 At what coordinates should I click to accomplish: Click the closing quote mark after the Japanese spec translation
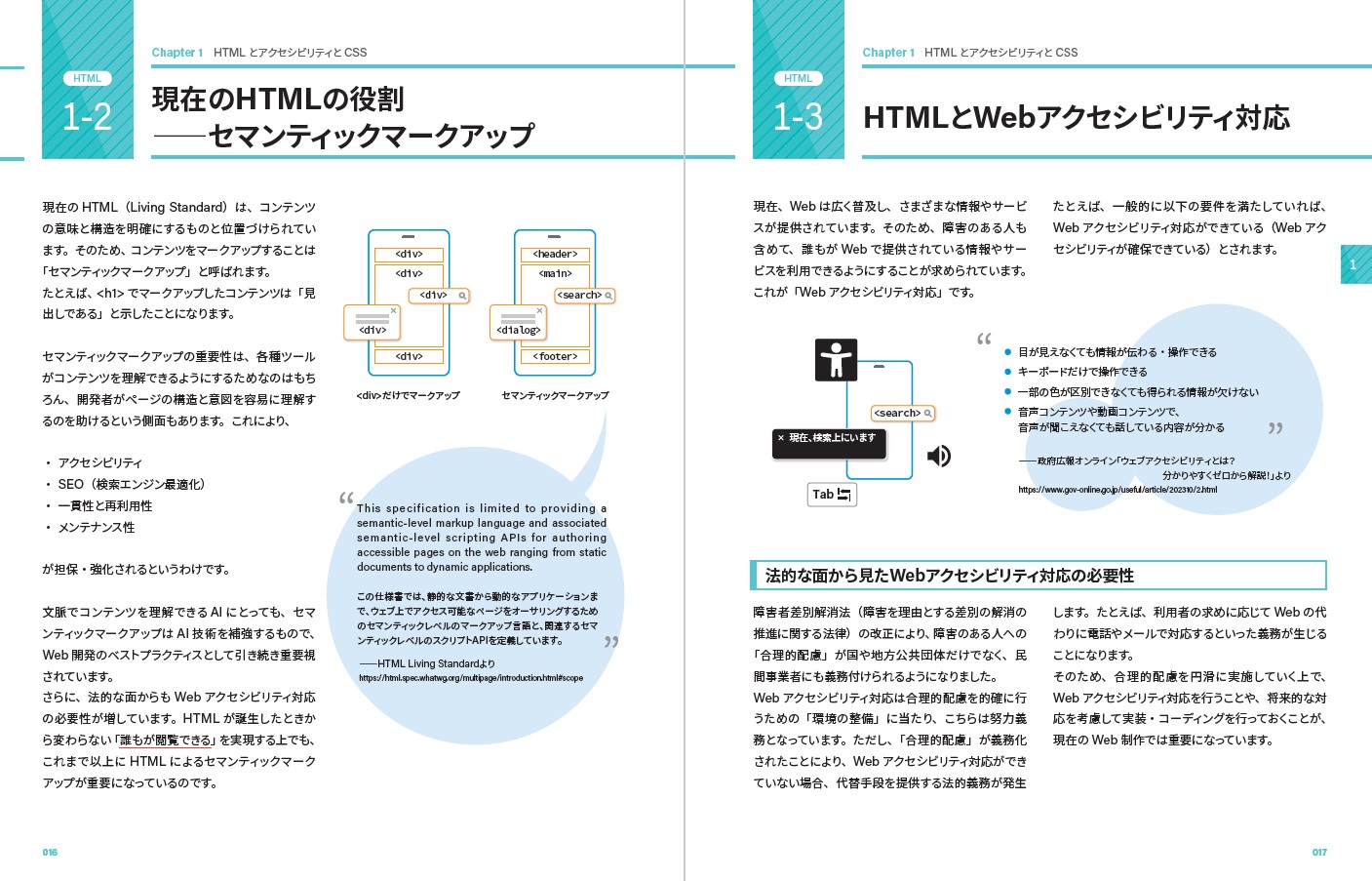611,642
